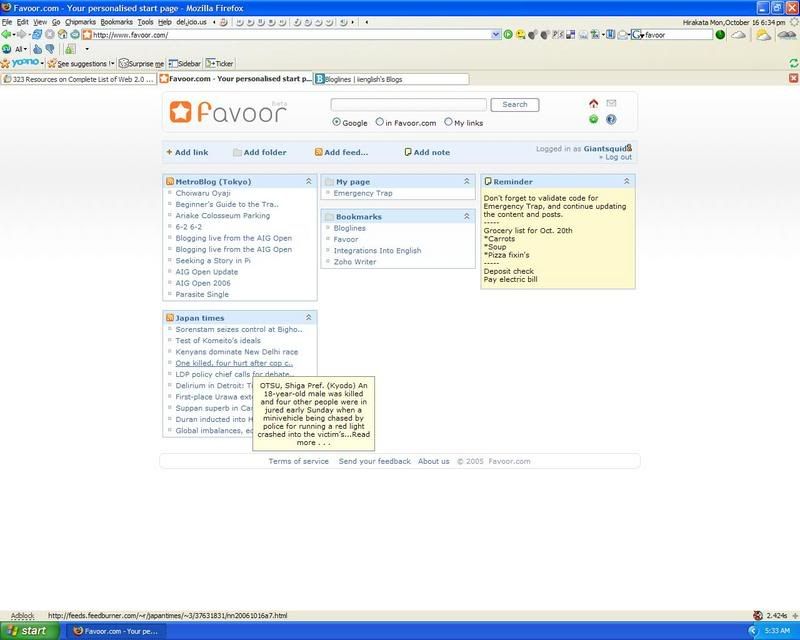This screenshot has width=800, height=640.
Task: Click Favoor home icon
Action: (x=593, y=104)
